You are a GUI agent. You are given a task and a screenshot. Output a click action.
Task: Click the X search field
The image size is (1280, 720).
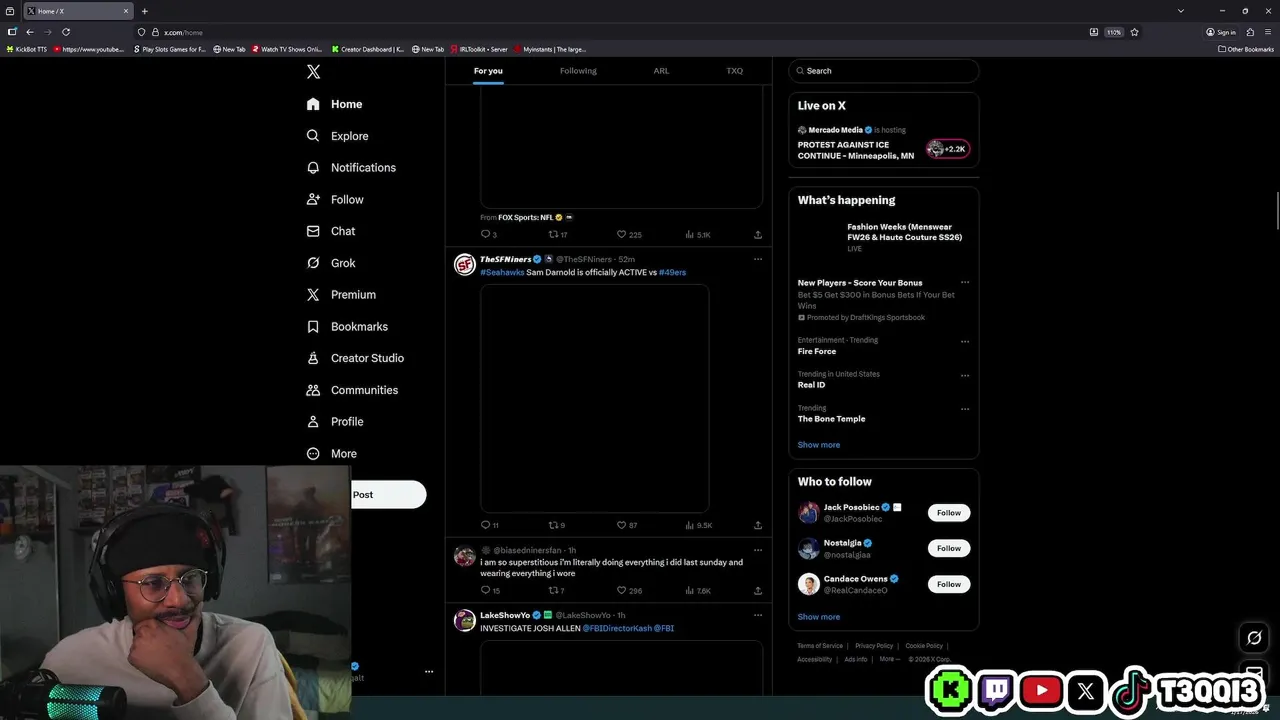(884, 71)
